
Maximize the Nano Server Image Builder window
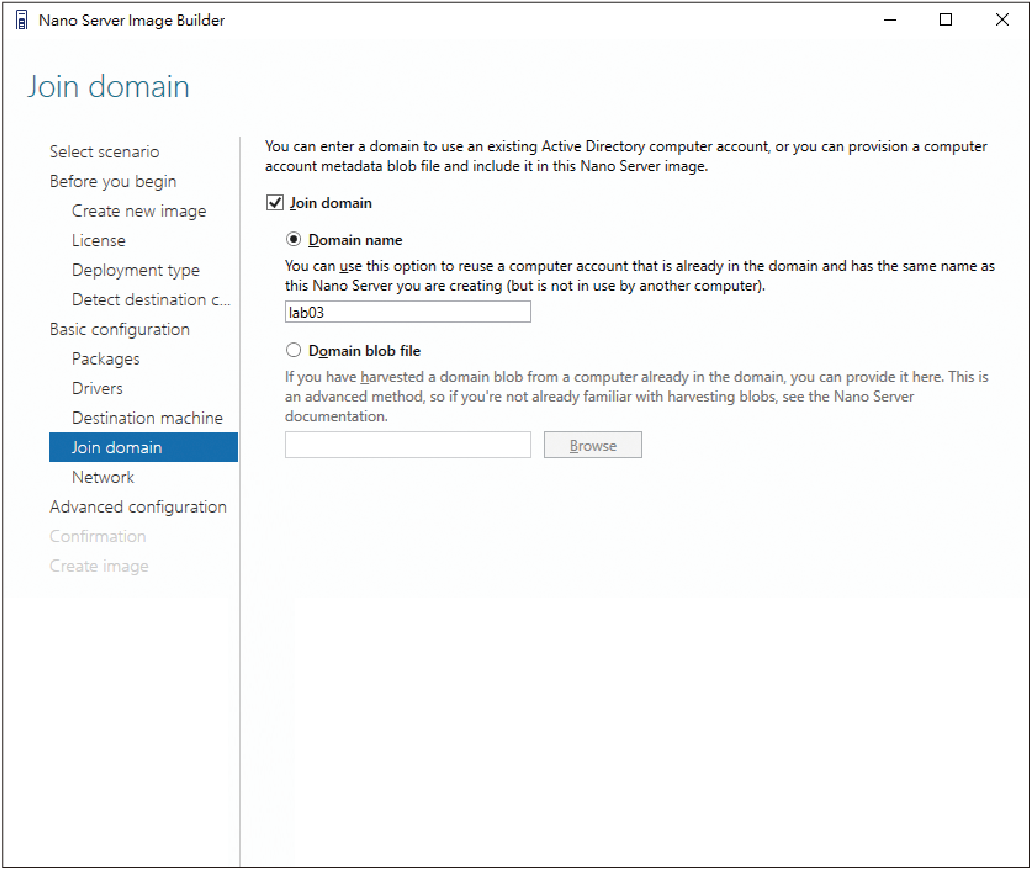coord(946,20)
